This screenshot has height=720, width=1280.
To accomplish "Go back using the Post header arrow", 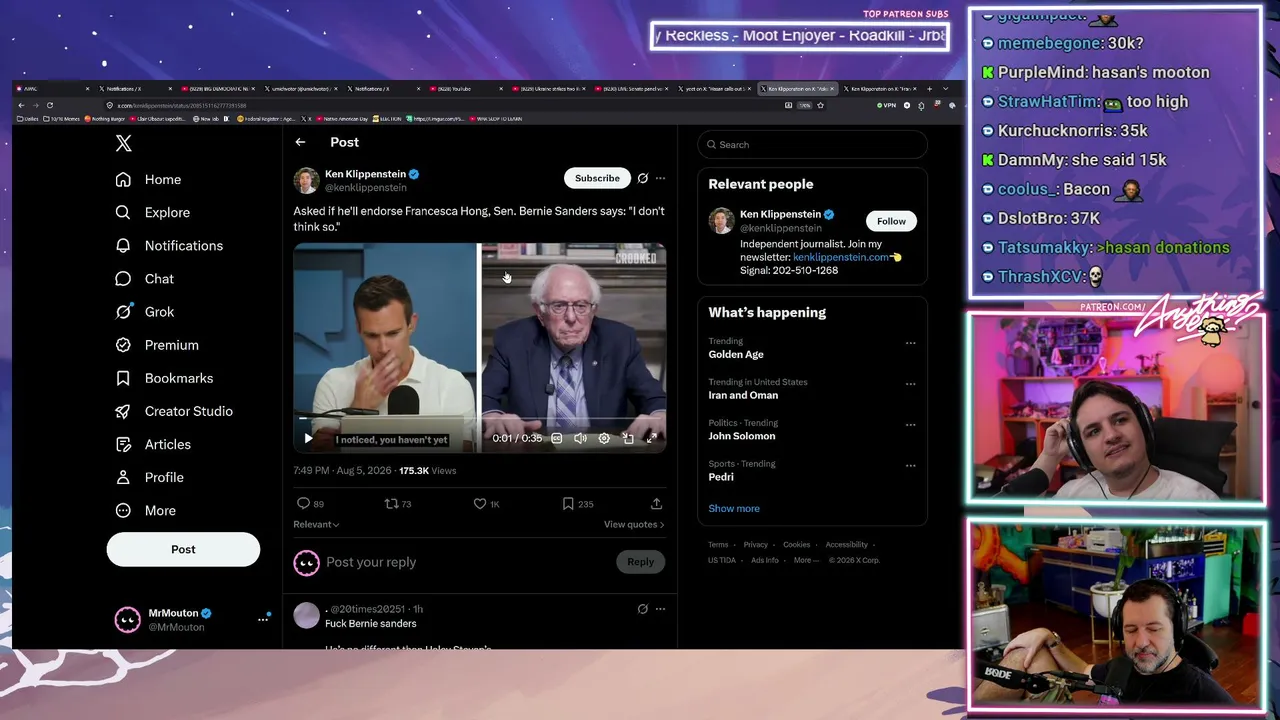I will click(300, 142).
